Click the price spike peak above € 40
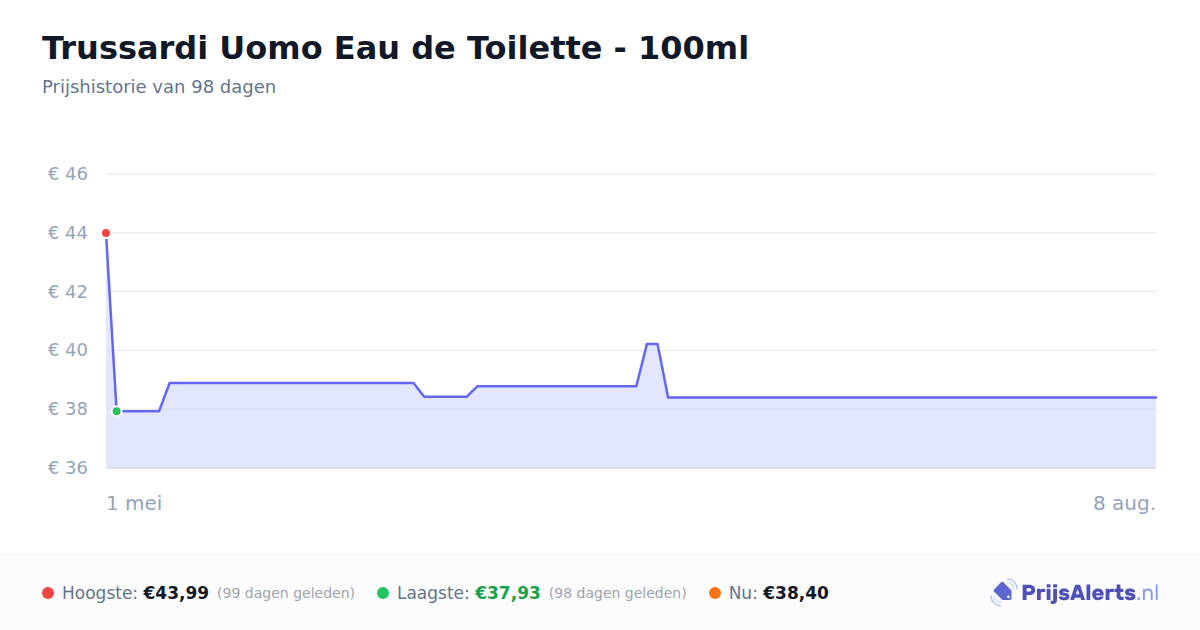The height and width of the screenshot is (630, 1200). (x=652, y=344)
